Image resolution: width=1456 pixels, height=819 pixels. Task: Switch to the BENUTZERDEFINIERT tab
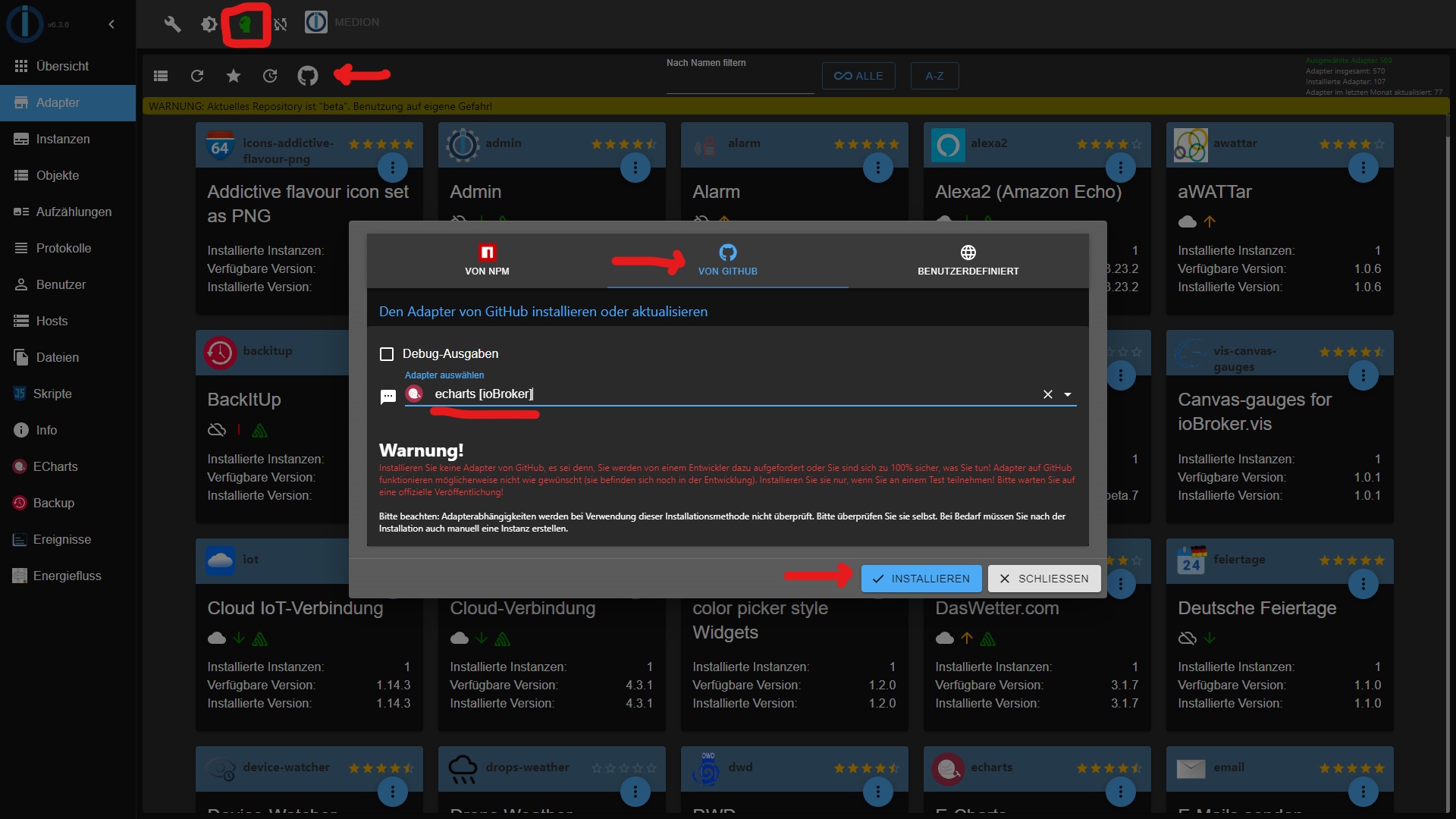click(x=968, y=260)
